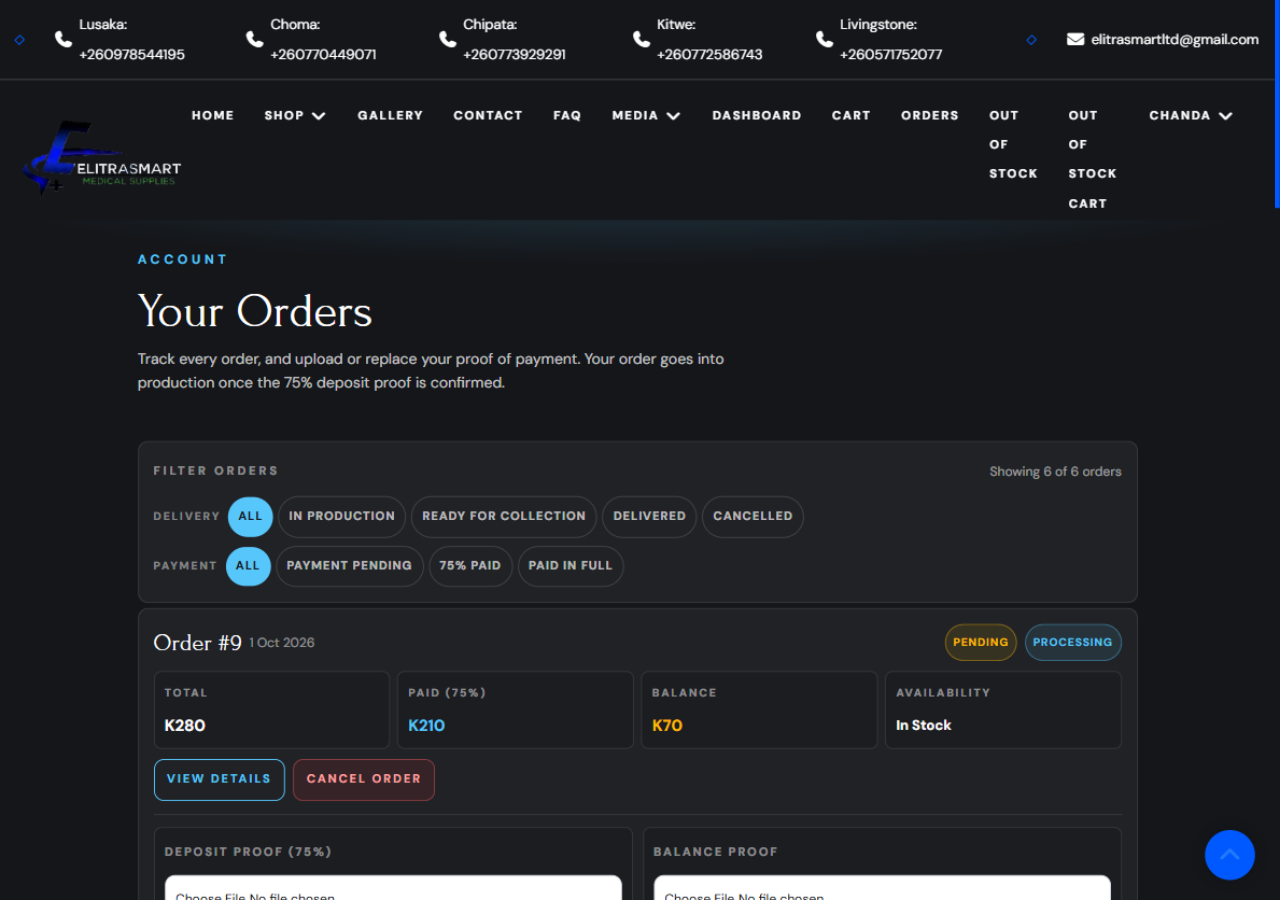
Task: Open the Orders nav link
Action: (930, 115)
